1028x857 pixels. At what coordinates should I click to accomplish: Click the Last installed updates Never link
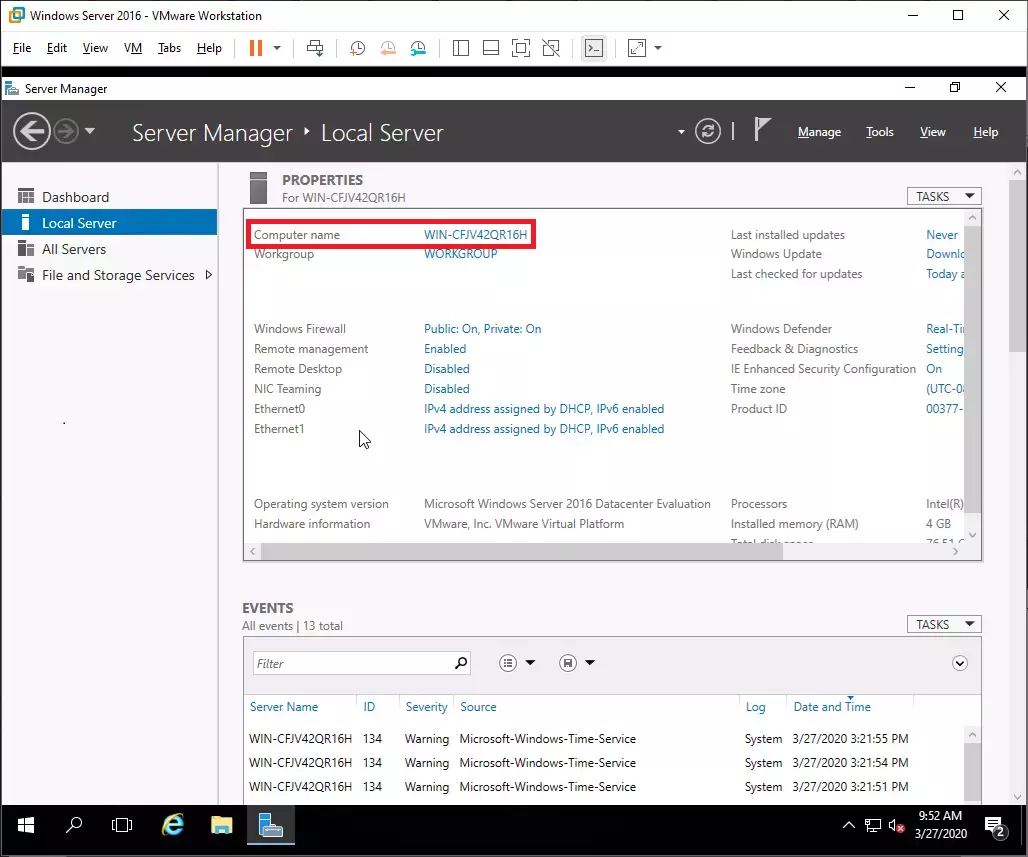[x=941, y=235]
